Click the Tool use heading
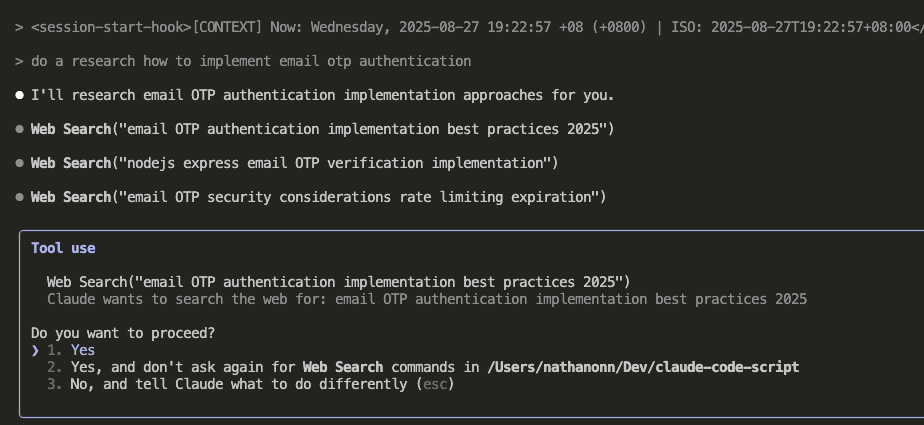Screen dimensions: 924x425 (63, 248)
